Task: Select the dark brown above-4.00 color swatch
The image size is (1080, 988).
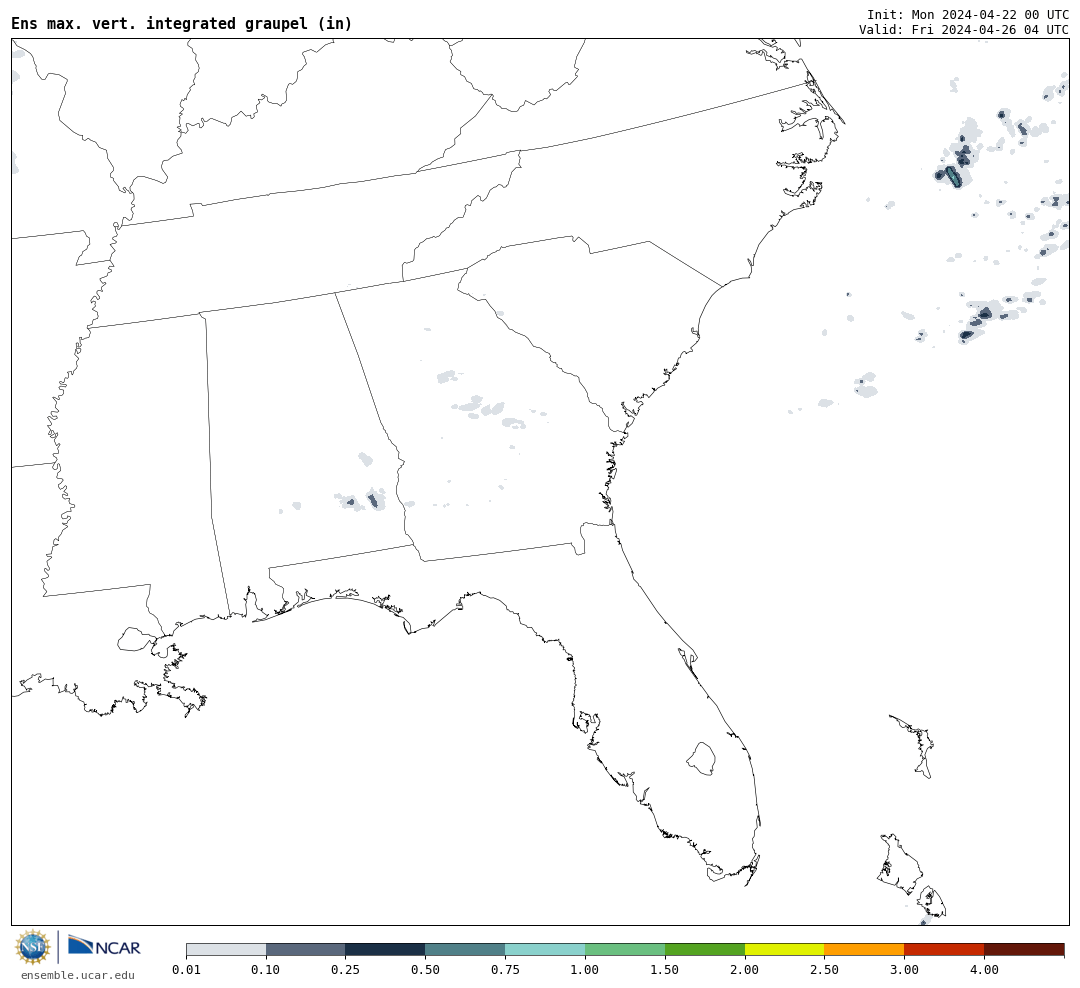Action: 1024,950
